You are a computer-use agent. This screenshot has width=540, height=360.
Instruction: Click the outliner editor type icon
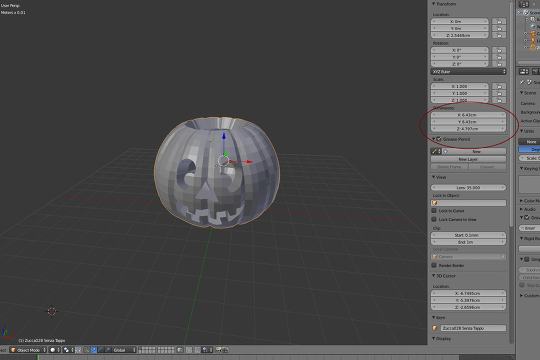[x=524, y=4]
